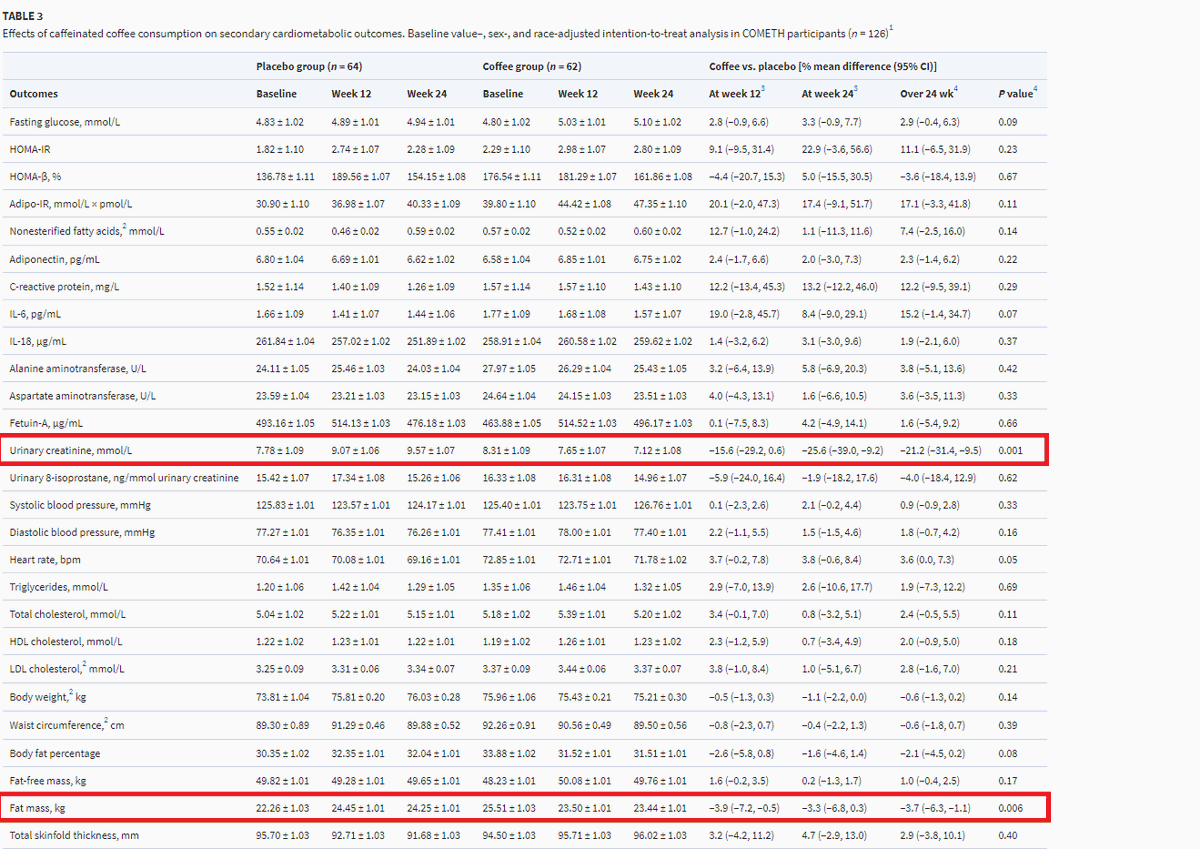
Task: Click the Fat mass, kg row label
Action: click(38, 807)
